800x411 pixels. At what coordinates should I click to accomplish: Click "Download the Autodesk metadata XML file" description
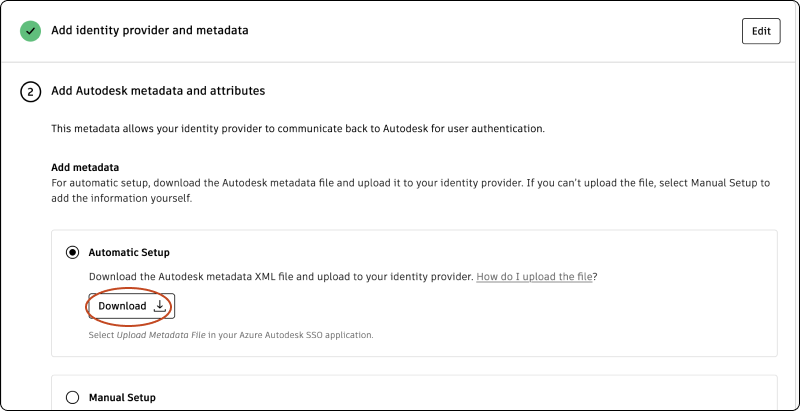pos(280,276)
